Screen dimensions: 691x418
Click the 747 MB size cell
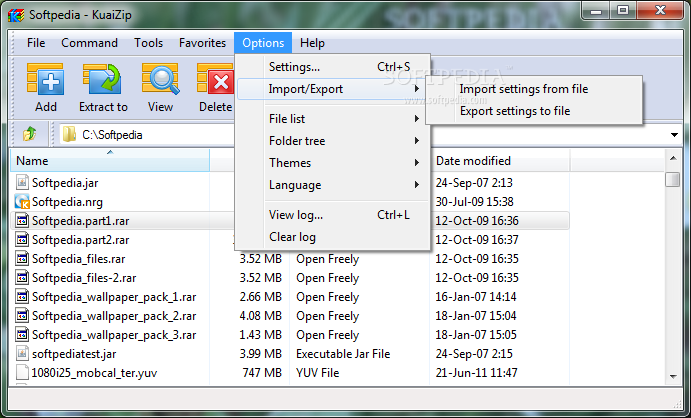pyautogui.click(x=262, y=373)
